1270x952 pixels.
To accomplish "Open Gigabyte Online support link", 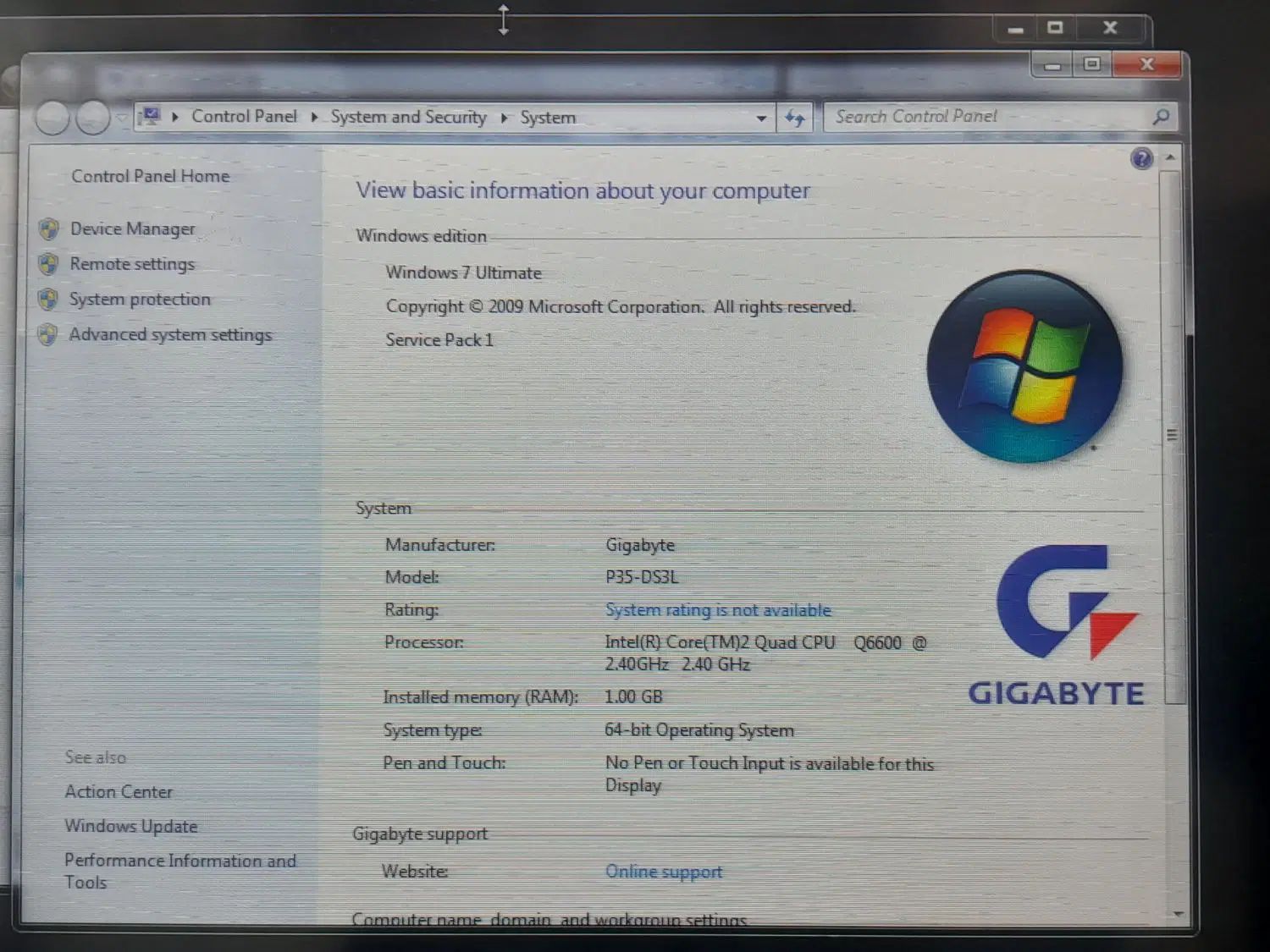I will (664, 872).
